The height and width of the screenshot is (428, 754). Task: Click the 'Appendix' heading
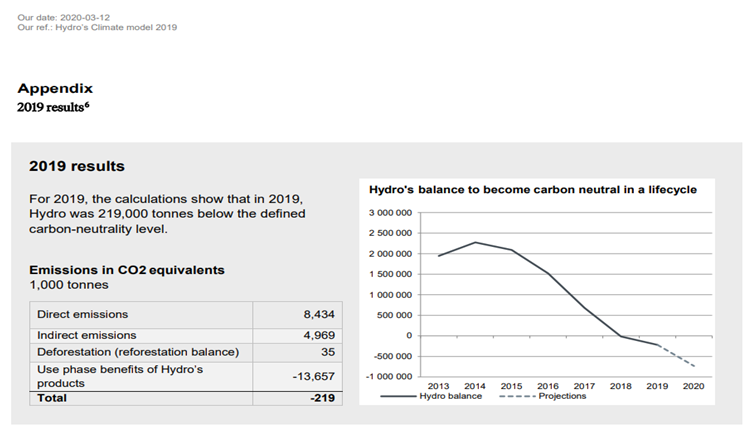point(55,88)
